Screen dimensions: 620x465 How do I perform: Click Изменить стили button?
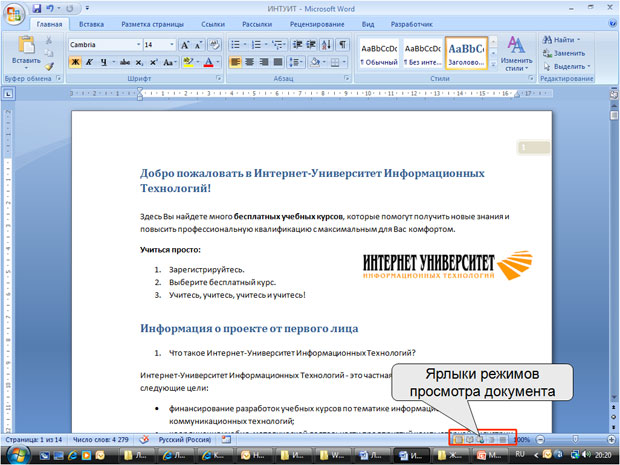pos(516,53)
